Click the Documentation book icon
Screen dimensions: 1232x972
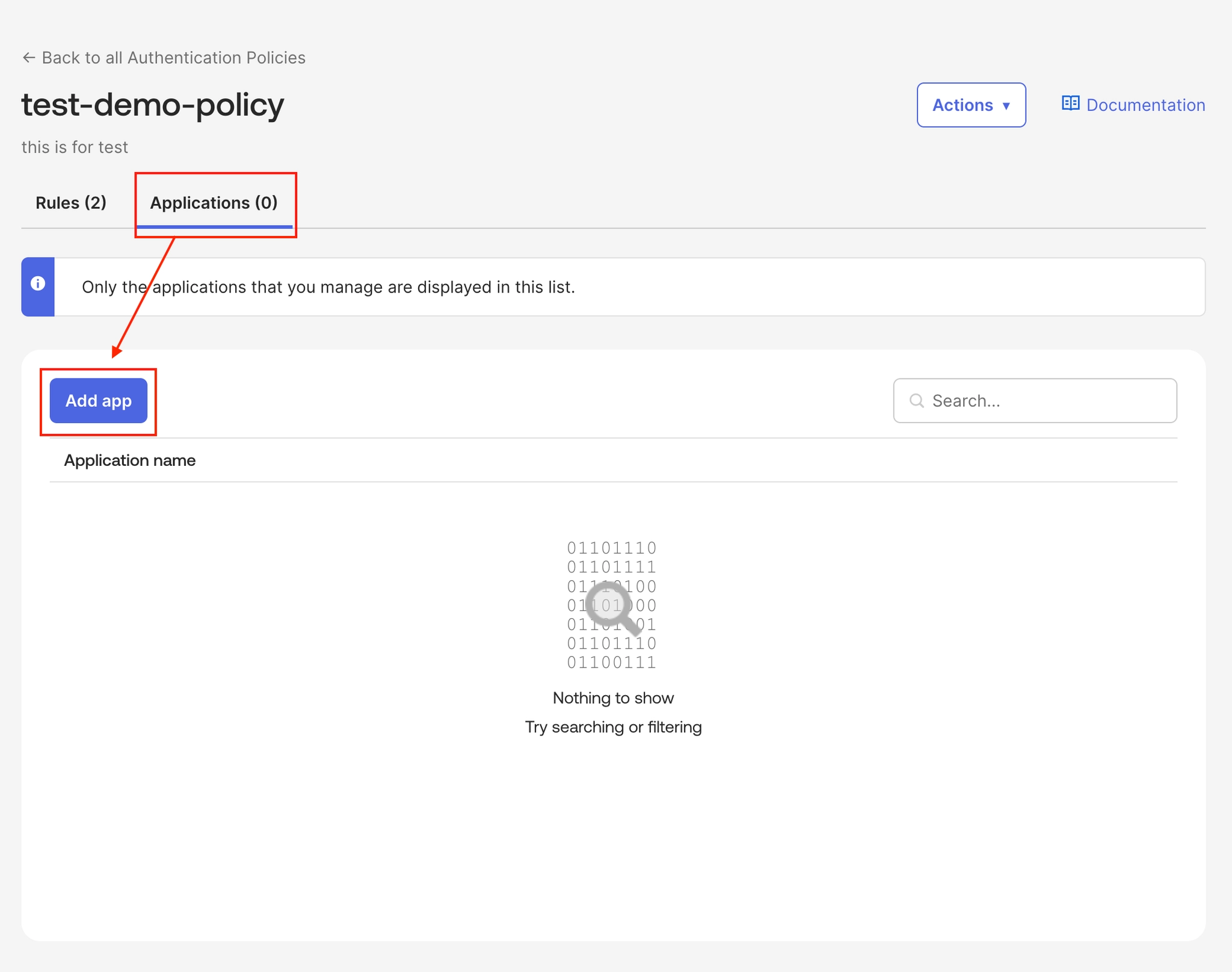click(1070, 104)
